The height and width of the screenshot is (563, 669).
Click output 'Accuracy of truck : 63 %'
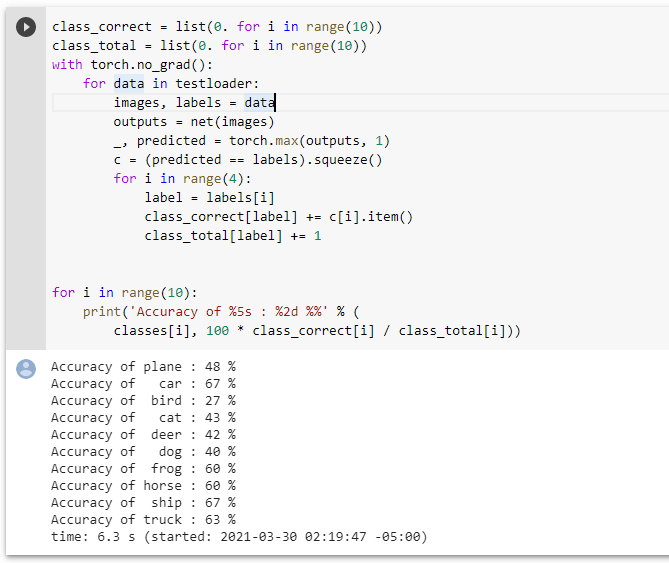click(x=143, y=520)
